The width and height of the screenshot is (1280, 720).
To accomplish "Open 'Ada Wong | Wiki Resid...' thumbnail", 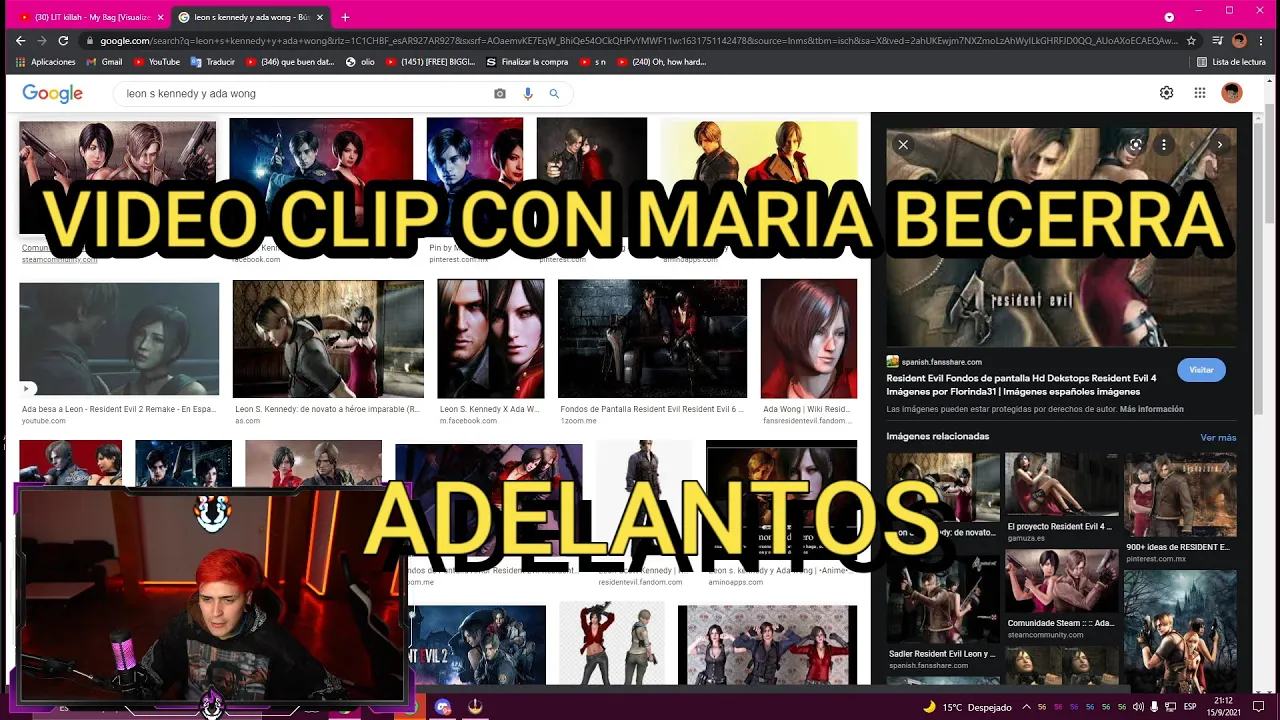I will coord(809,339).
